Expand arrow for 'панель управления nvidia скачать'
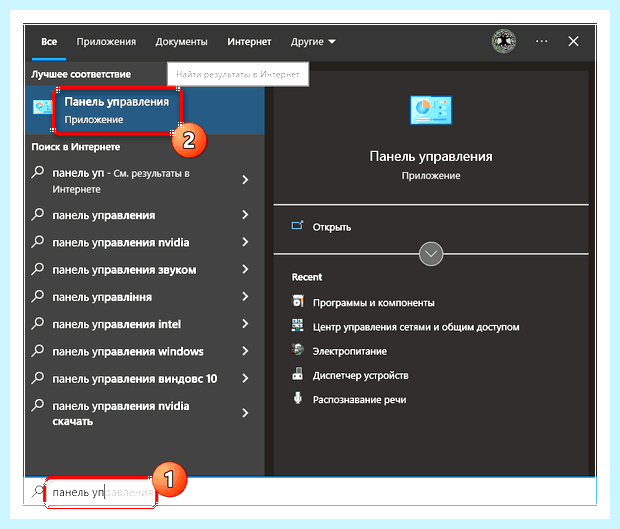Viewport: 620px width, 529px height. click(x=245, y=413)
